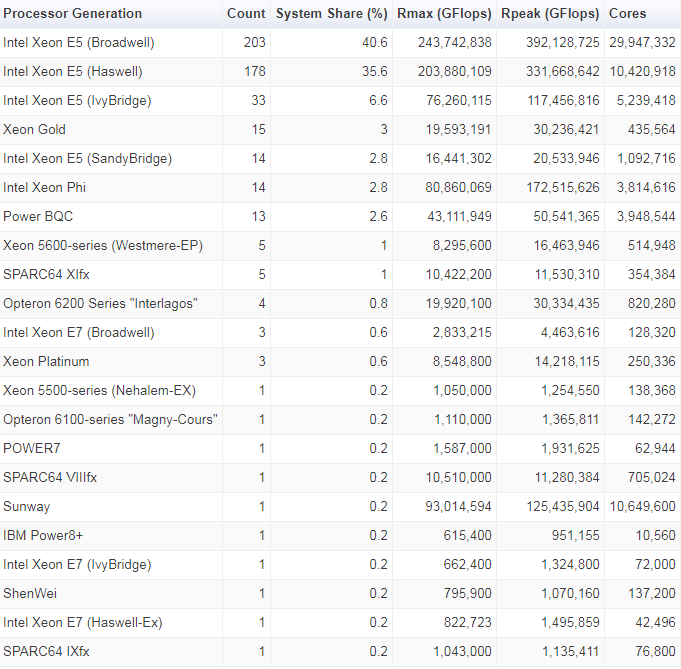The width and height of the screenshot is (681, 669).
Task: Select Xeon 5600-series (Westmere-EP) row
Action: click(340, 245)
